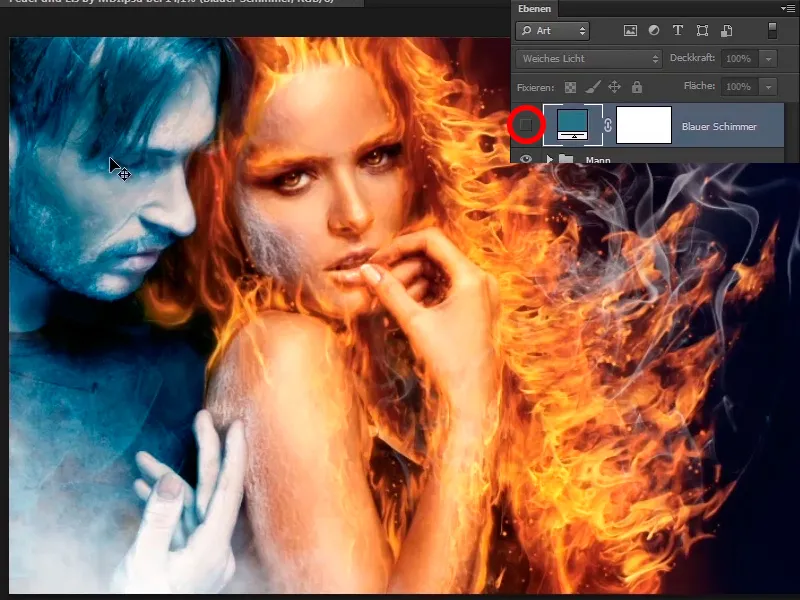
Task: Toggle the layer filtering switch
Action: click(772, 31)
